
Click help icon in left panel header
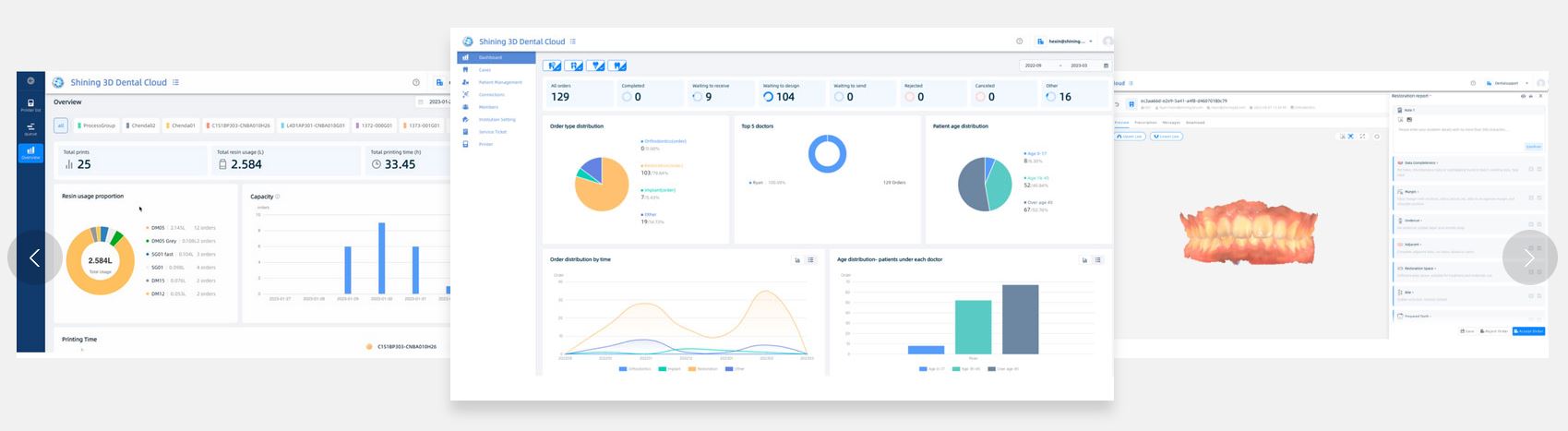(x=416, y=82)
